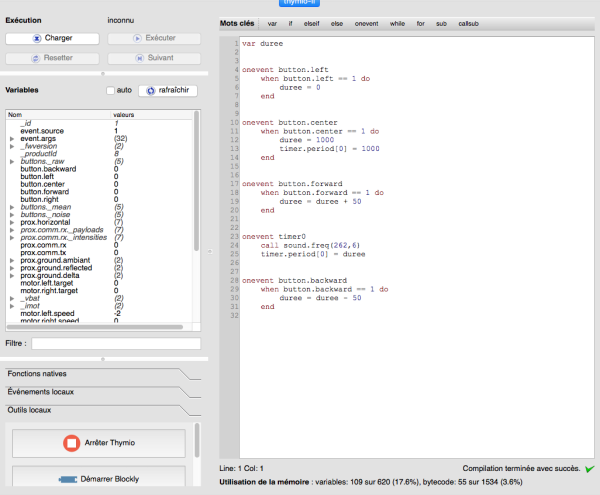The width and height of the screenshot is (600, 495).
Task: Insert the onevent keyword
Action: coord(366,24)
